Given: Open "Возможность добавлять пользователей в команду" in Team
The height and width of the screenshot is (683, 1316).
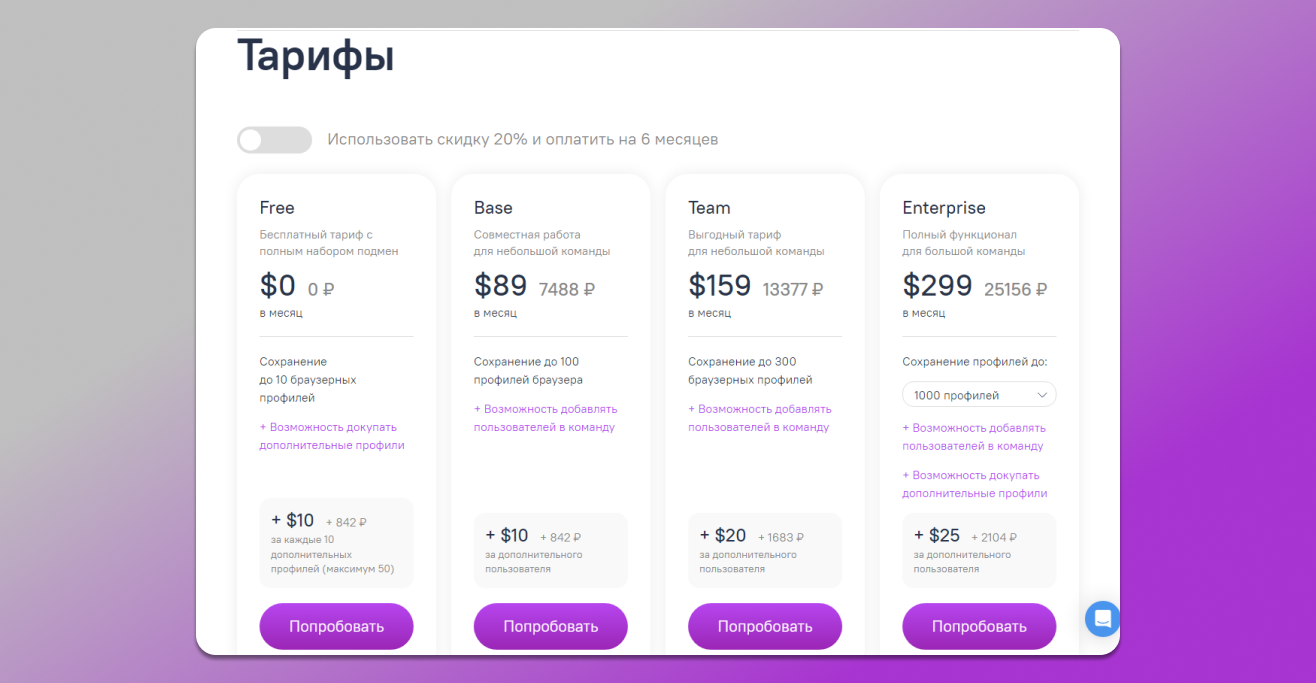Looking at the screenshot, I should tap(759, 417).
